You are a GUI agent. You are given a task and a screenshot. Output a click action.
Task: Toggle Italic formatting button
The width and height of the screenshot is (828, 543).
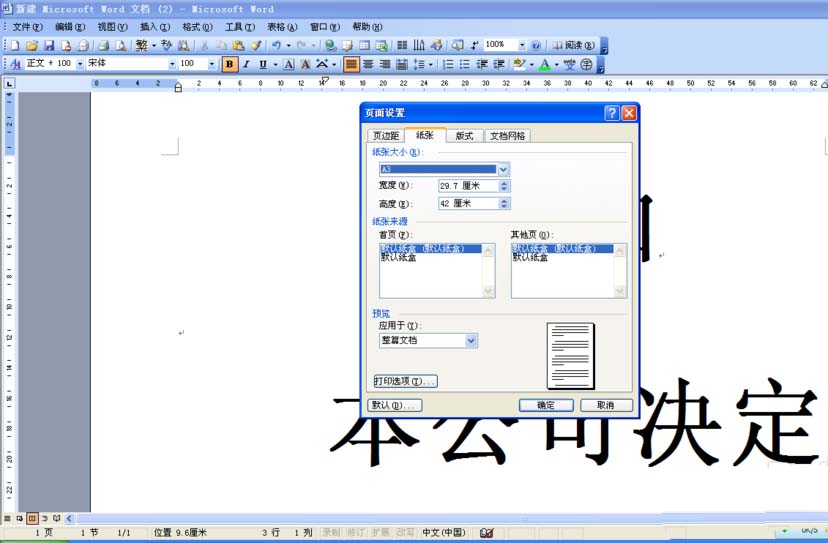(246, 64)
